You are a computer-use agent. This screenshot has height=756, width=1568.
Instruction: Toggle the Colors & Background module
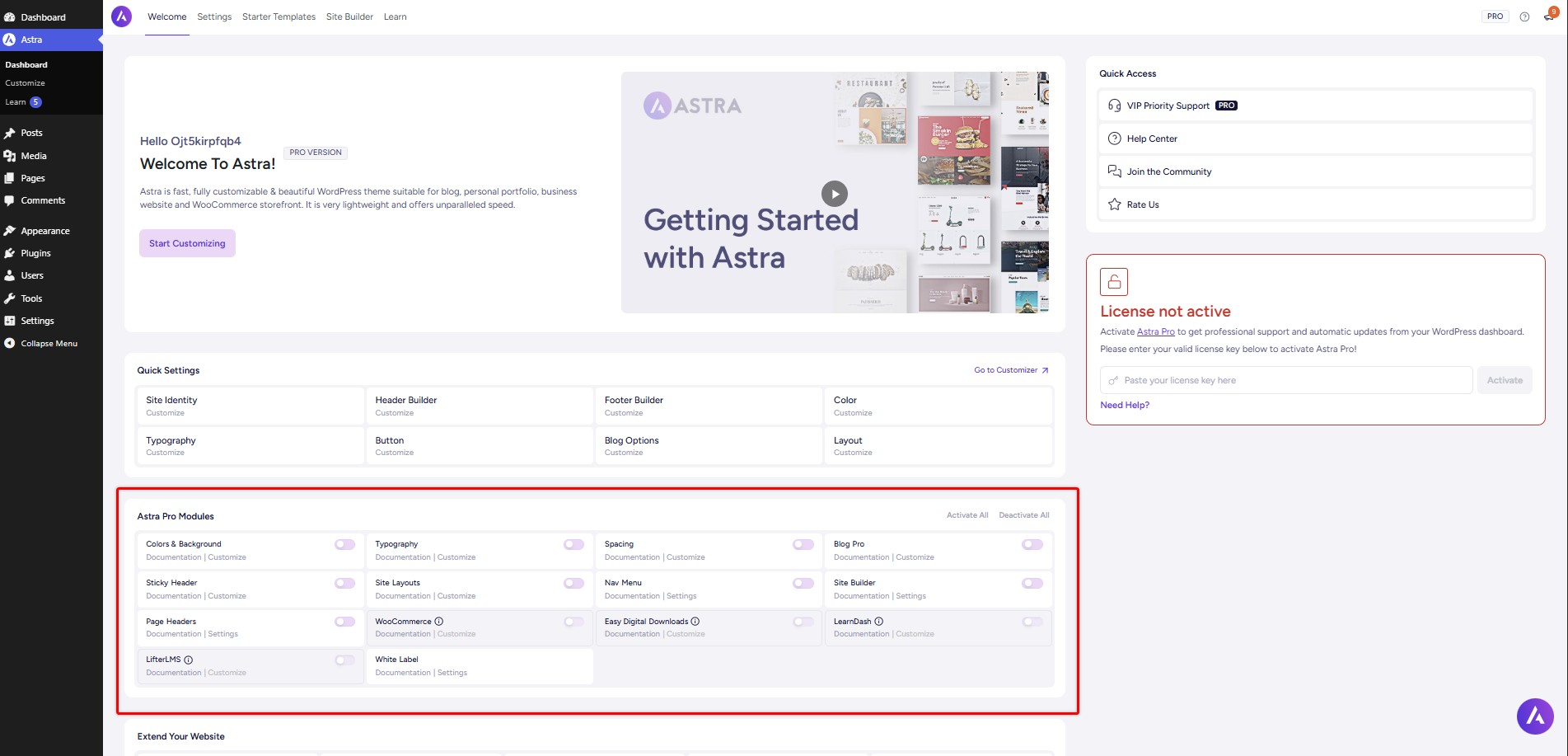click(345, 544)
